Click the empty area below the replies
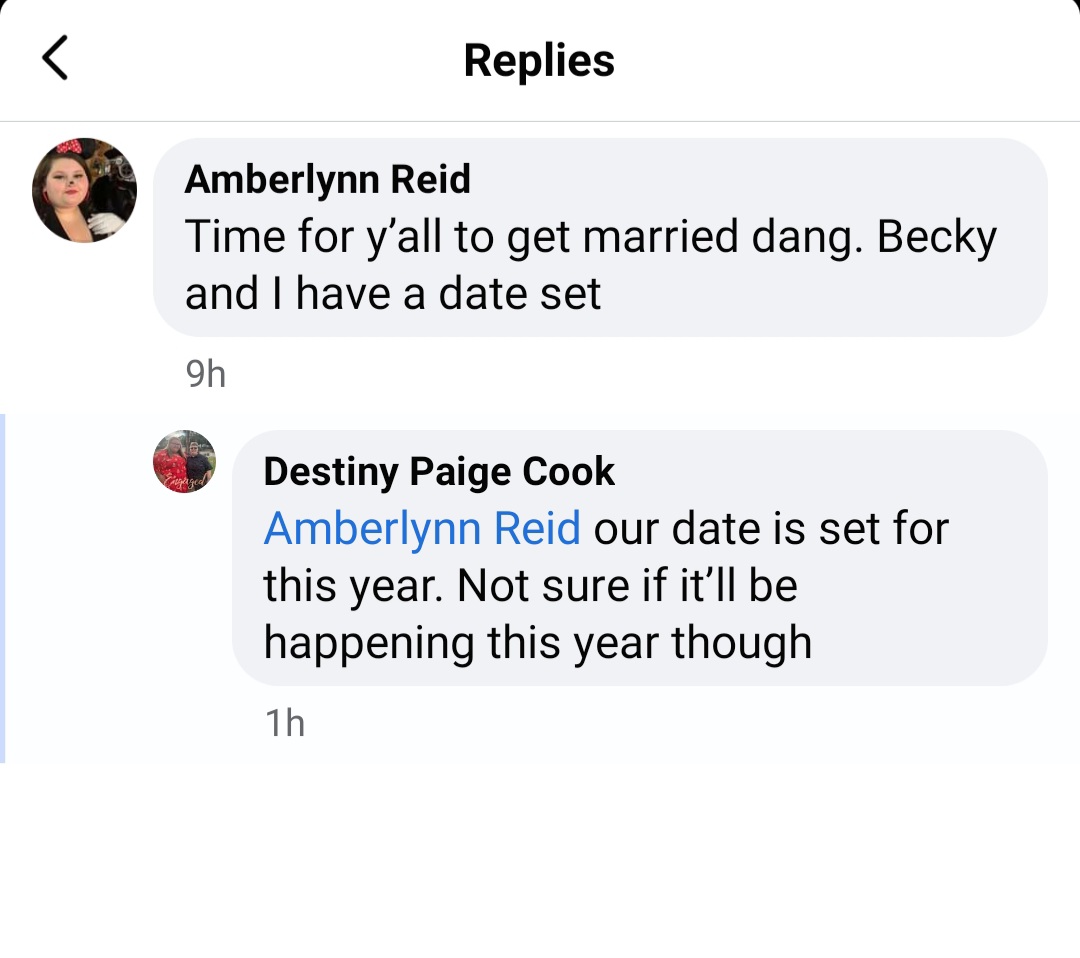Image resolution: width=1080 pixels, height=958 pixels. 540,861
